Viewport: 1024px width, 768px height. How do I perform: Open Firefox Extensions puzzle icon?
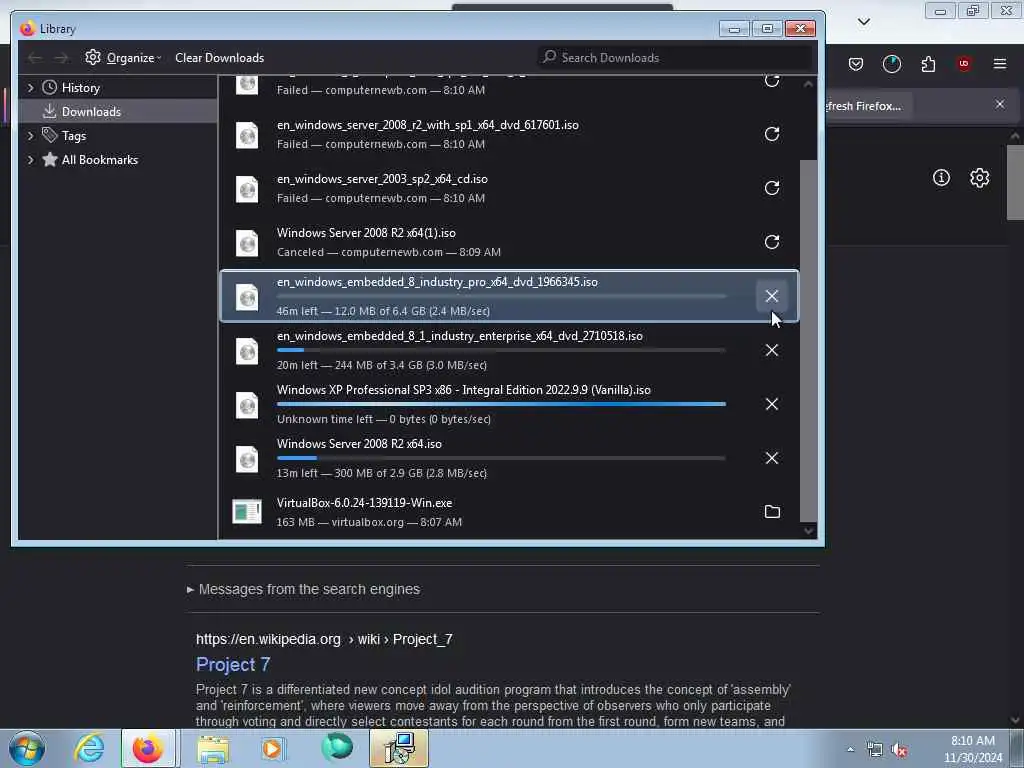point(928,64)
